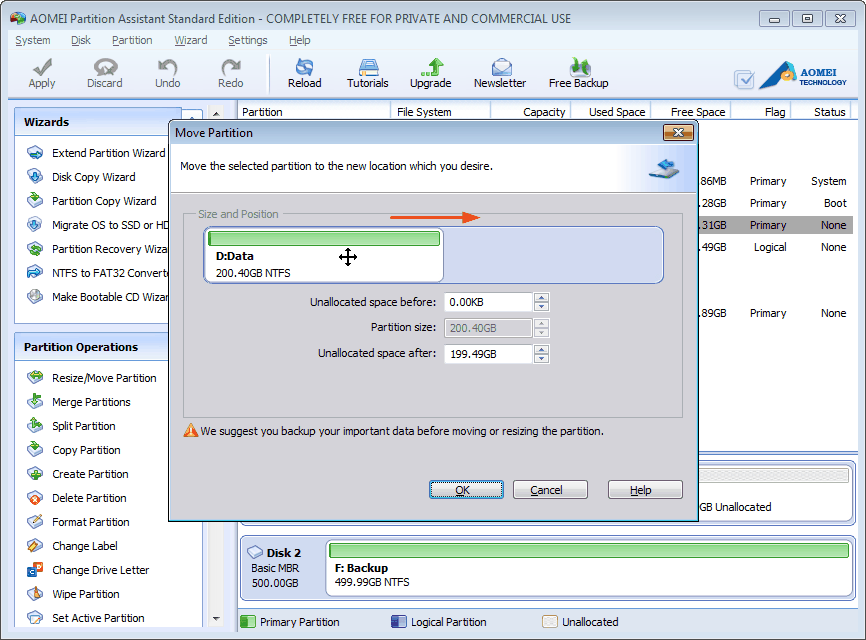
Task: Increase Unallocated space before value
Action: click(542, 298)
